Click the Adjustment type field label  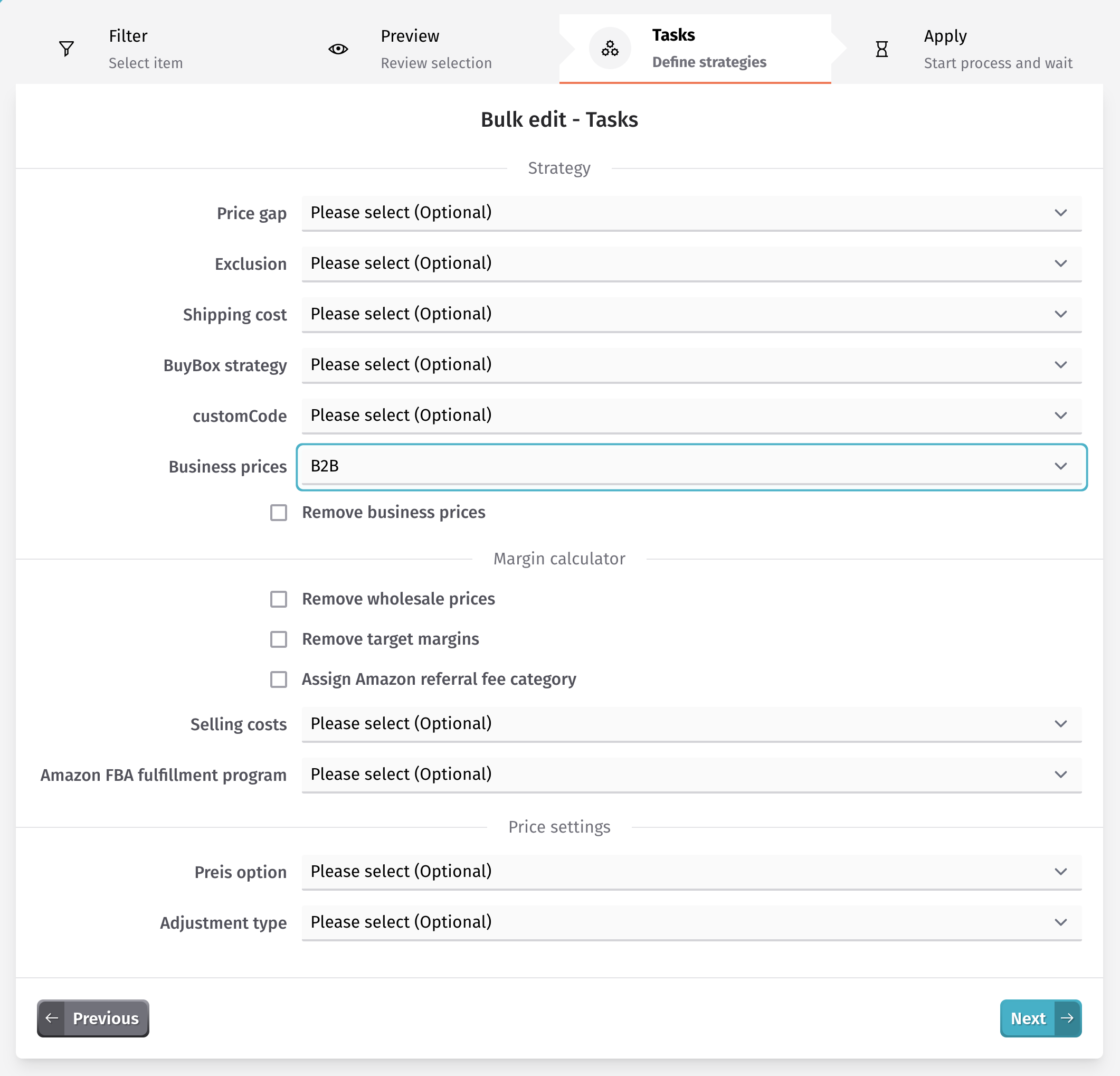click(x=223, y=923)
